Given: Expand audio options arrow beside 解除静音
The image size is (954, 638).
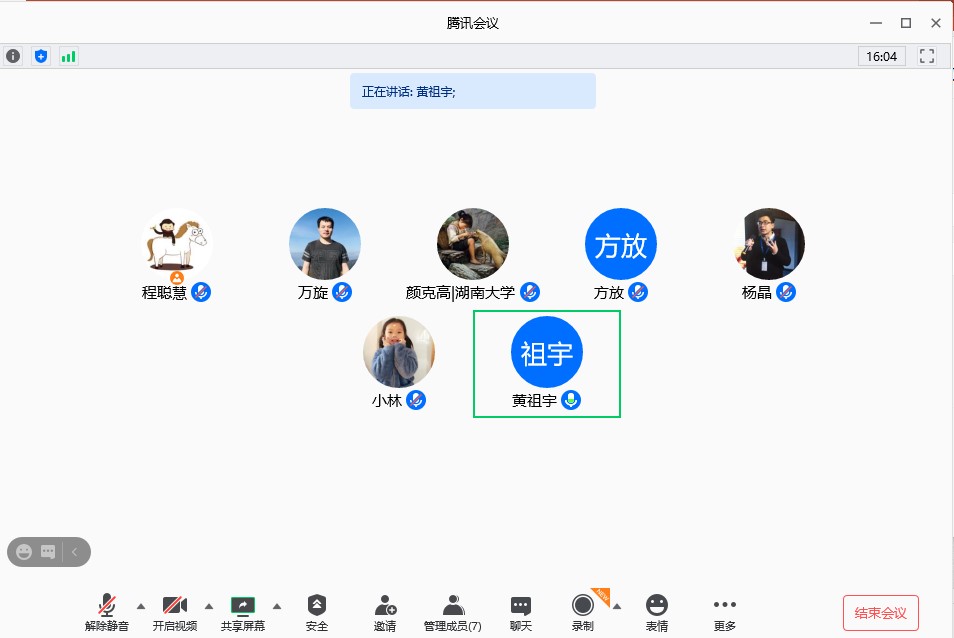Looking at the screenshot, I should pyautogui.click(x=141, y=605).
